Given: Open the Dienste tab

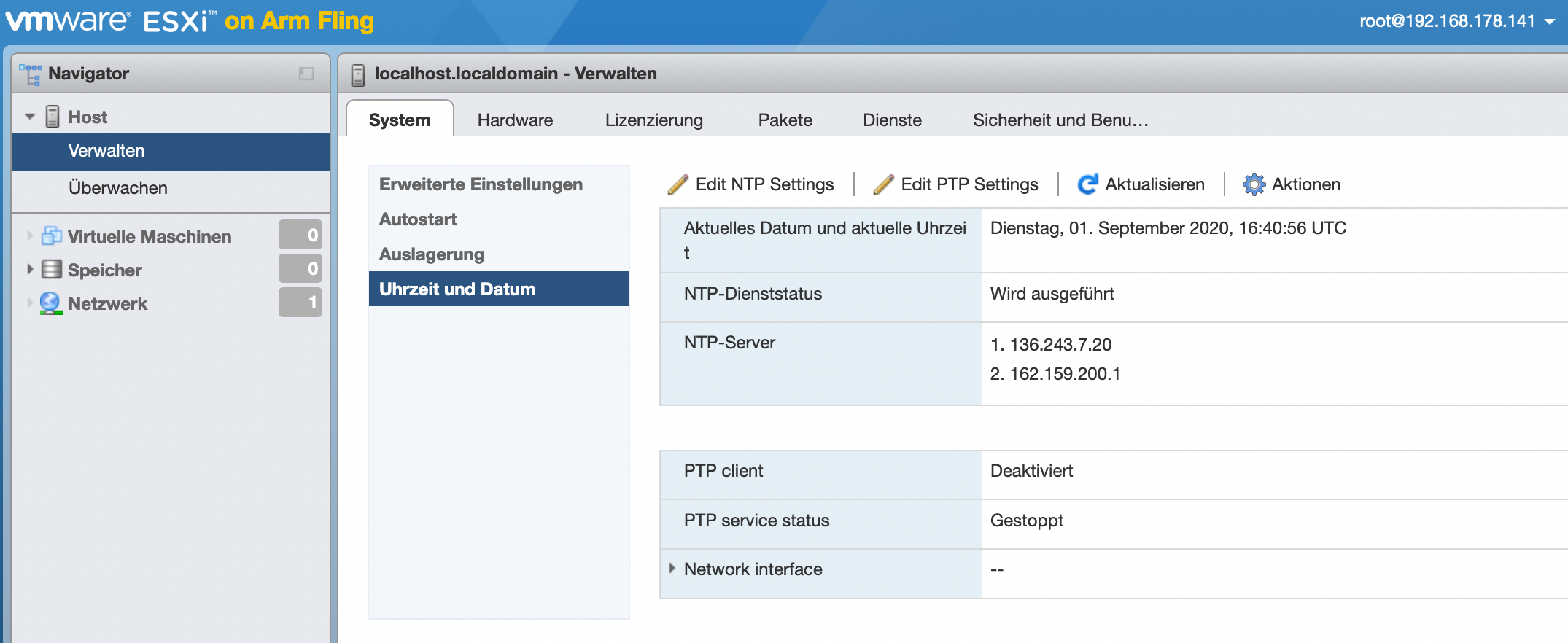Looking at the screenshot, I should point(892,120).
